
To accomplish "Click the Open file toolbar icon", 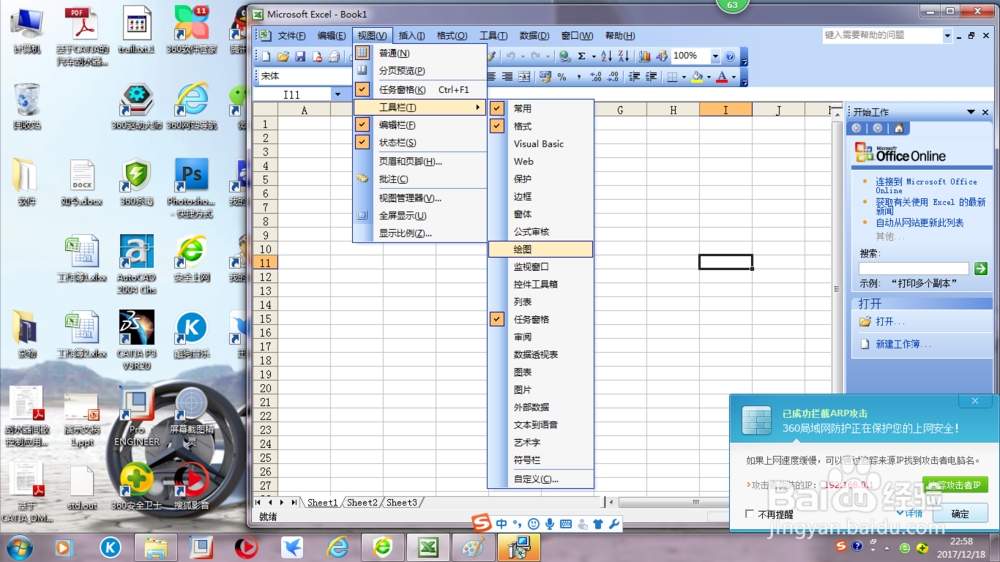I will click(283, 57).
